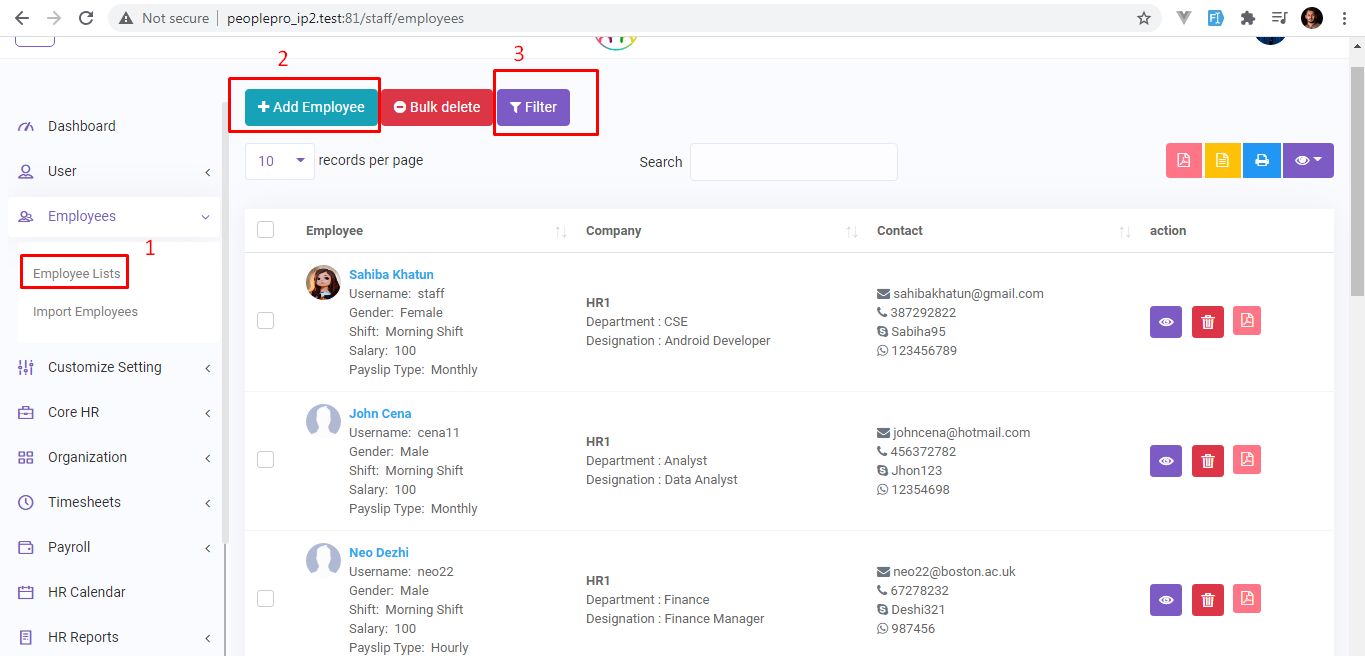
Task: Open Dashboard from the sidebar
Action: (81, 126)
